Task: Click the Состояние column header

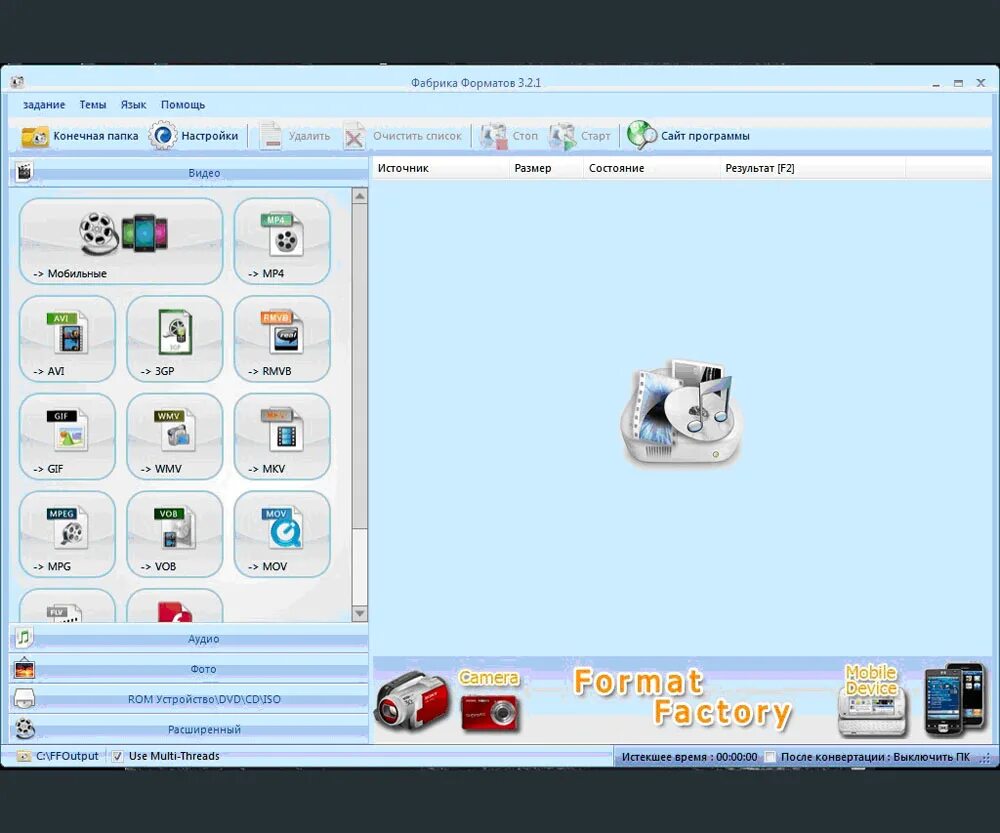Action: (x=652, y=168)
